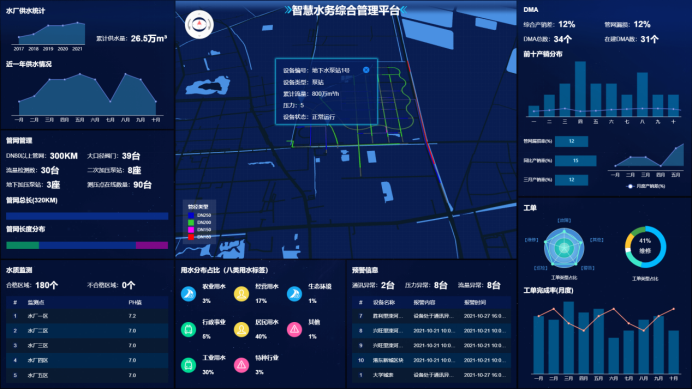The height and width of the screenshot is (390, 693).
Task: Select the purple segment of pipe length bar
Action: click(x=152, y=245)
